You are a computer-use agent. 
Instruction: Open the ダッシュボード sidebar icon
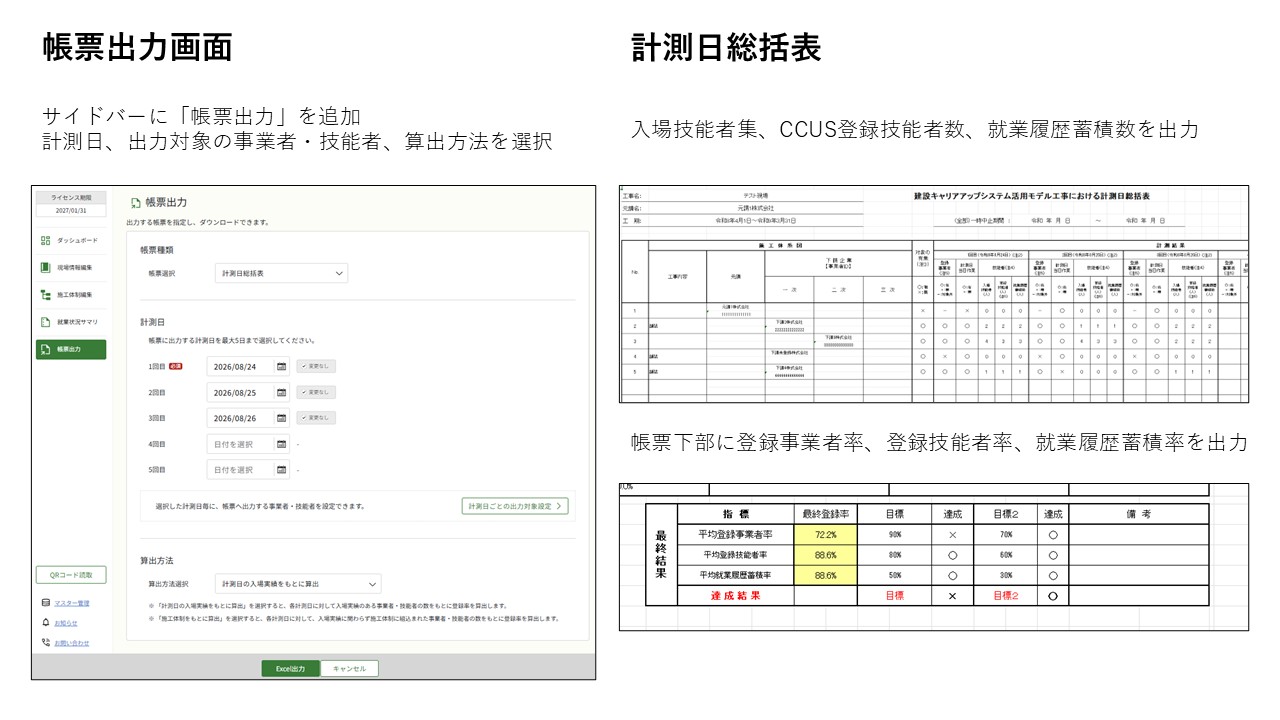click(x=45, y=241)
